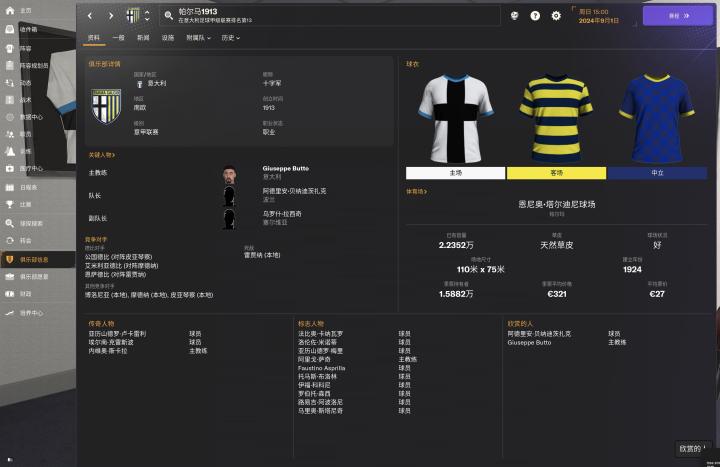Open the 主页 (Home) sidebar icon
Viewport: 720px width, 467px height.
10,10
